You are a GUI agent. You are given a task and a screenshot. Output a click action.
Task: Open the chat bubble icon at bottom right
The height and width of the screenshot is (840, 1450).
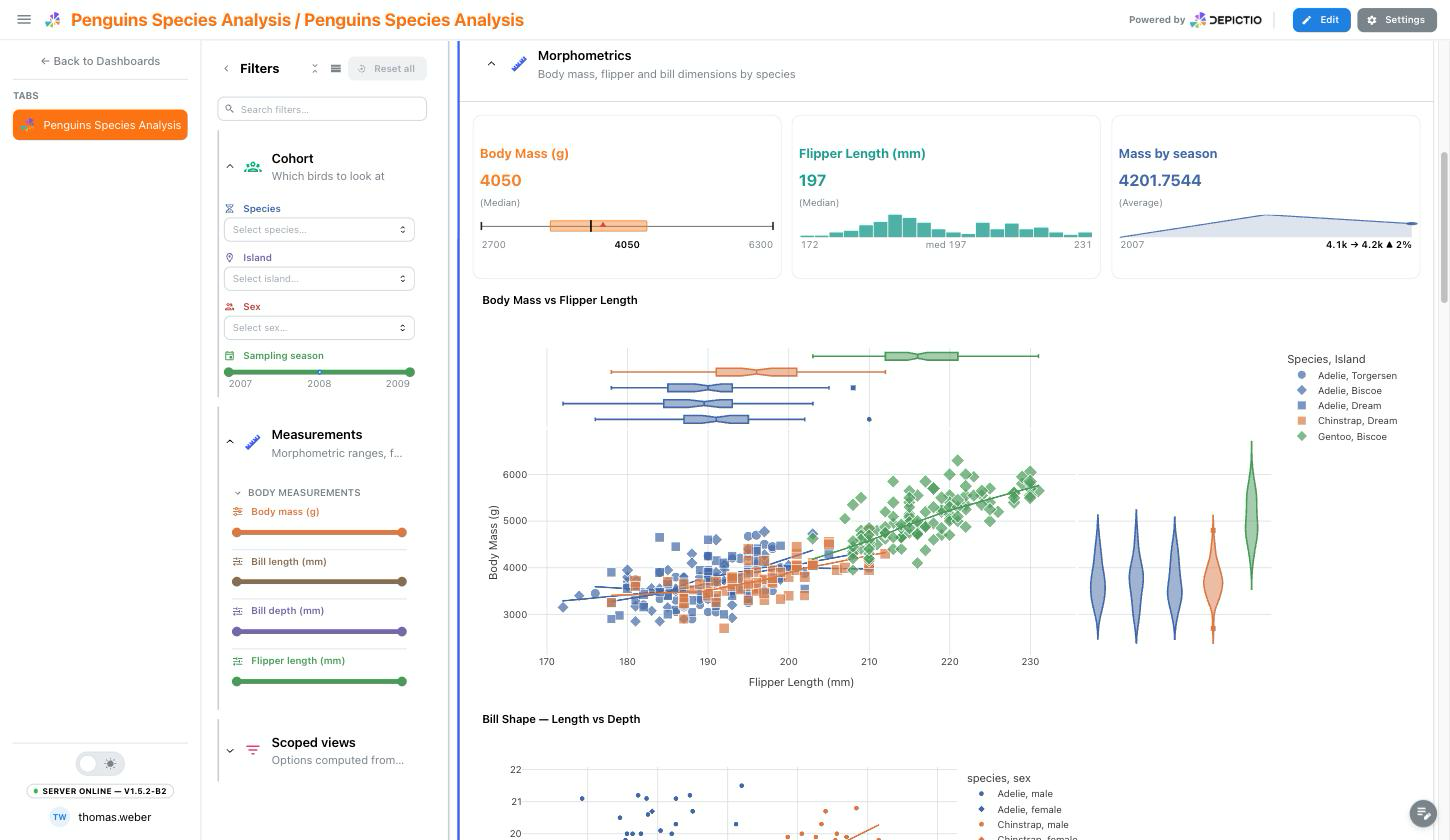1423,813
